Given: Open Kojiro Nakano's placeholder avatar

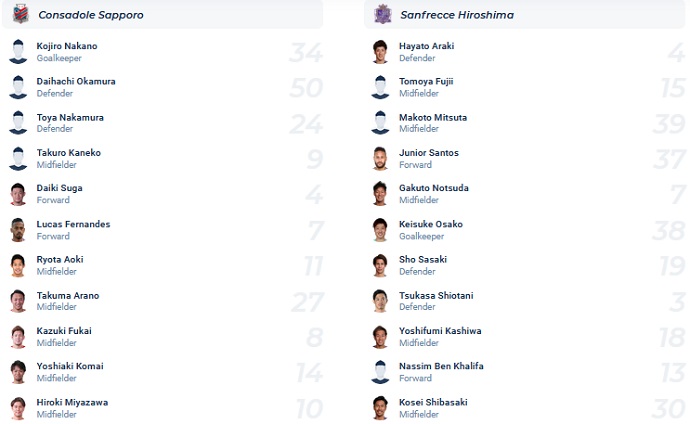Looking at the screenshot, I should (x=18, y=51).
